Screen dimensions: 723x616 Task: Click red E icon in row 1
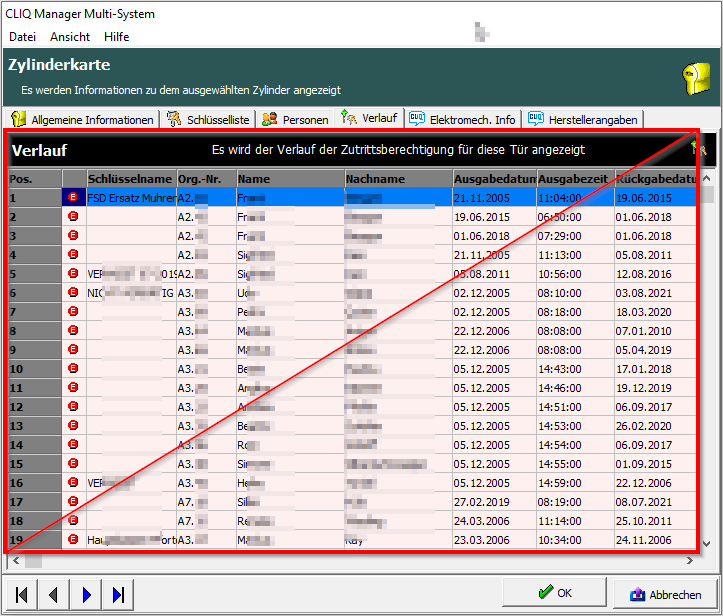[73, 197]
